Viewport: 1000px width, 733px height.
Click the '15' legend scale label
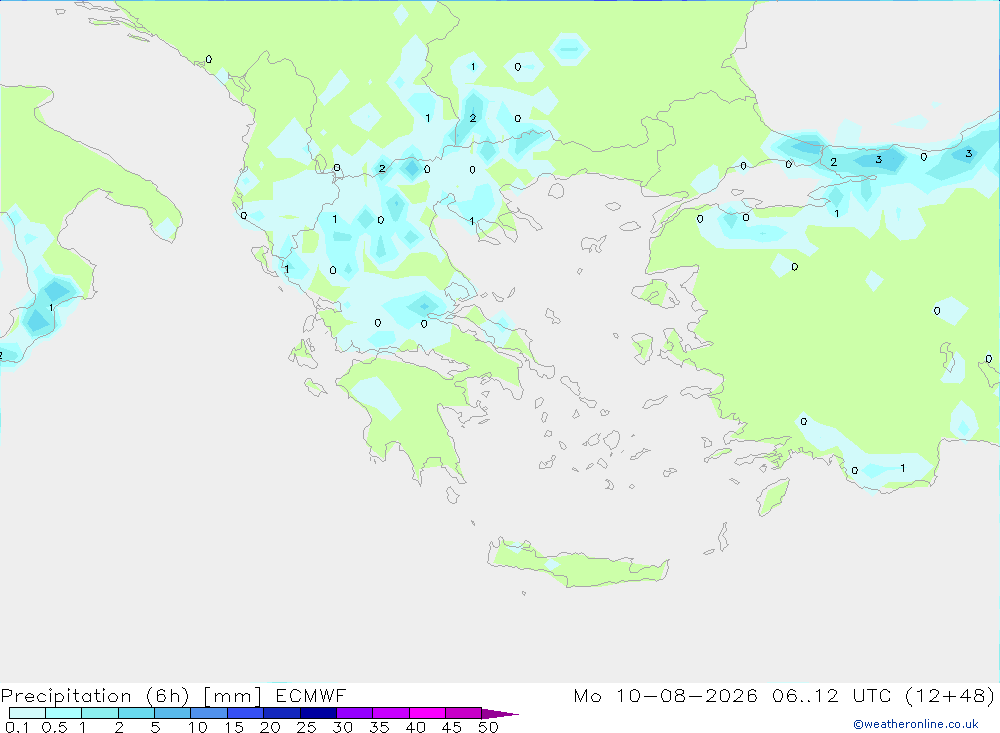pos(233,727)
